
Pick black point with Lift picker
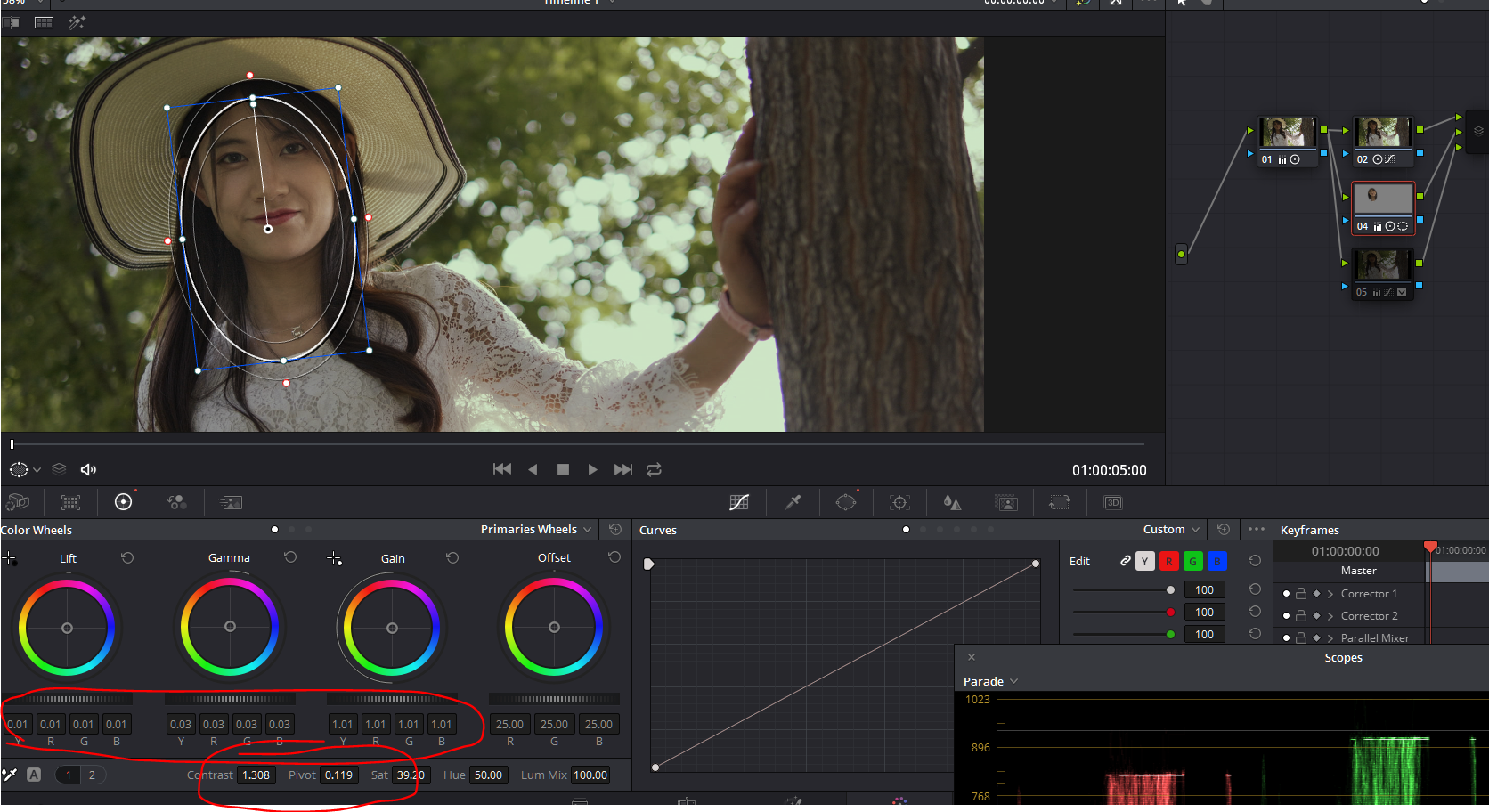pos(10,558)
